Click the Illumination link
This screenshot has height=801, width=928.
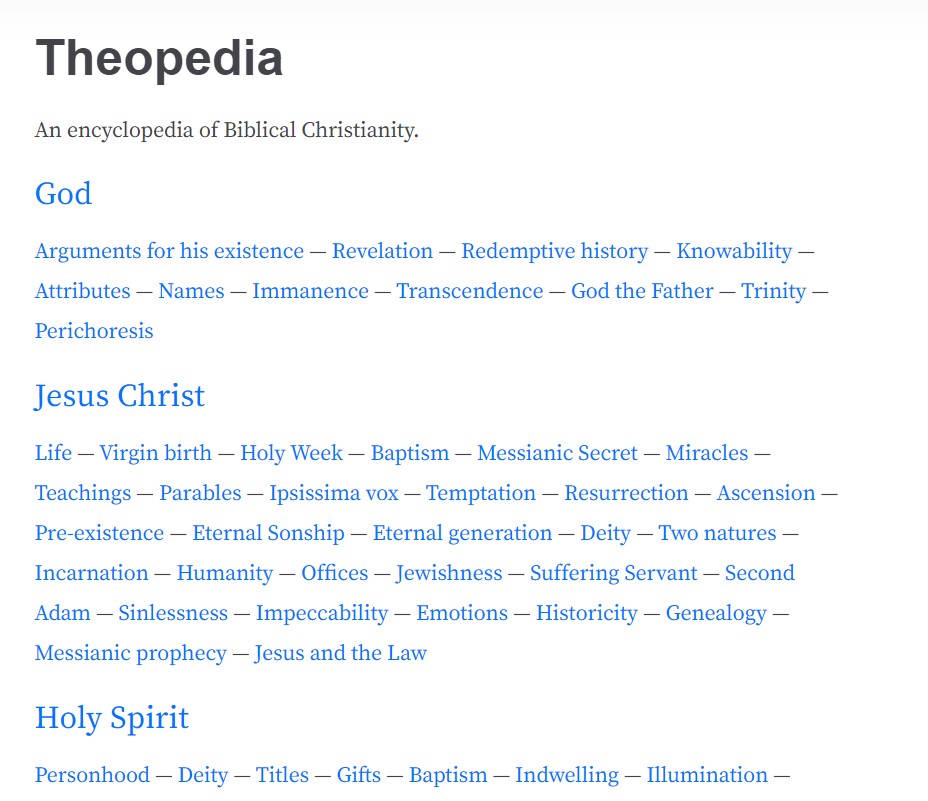pos(707,775)
